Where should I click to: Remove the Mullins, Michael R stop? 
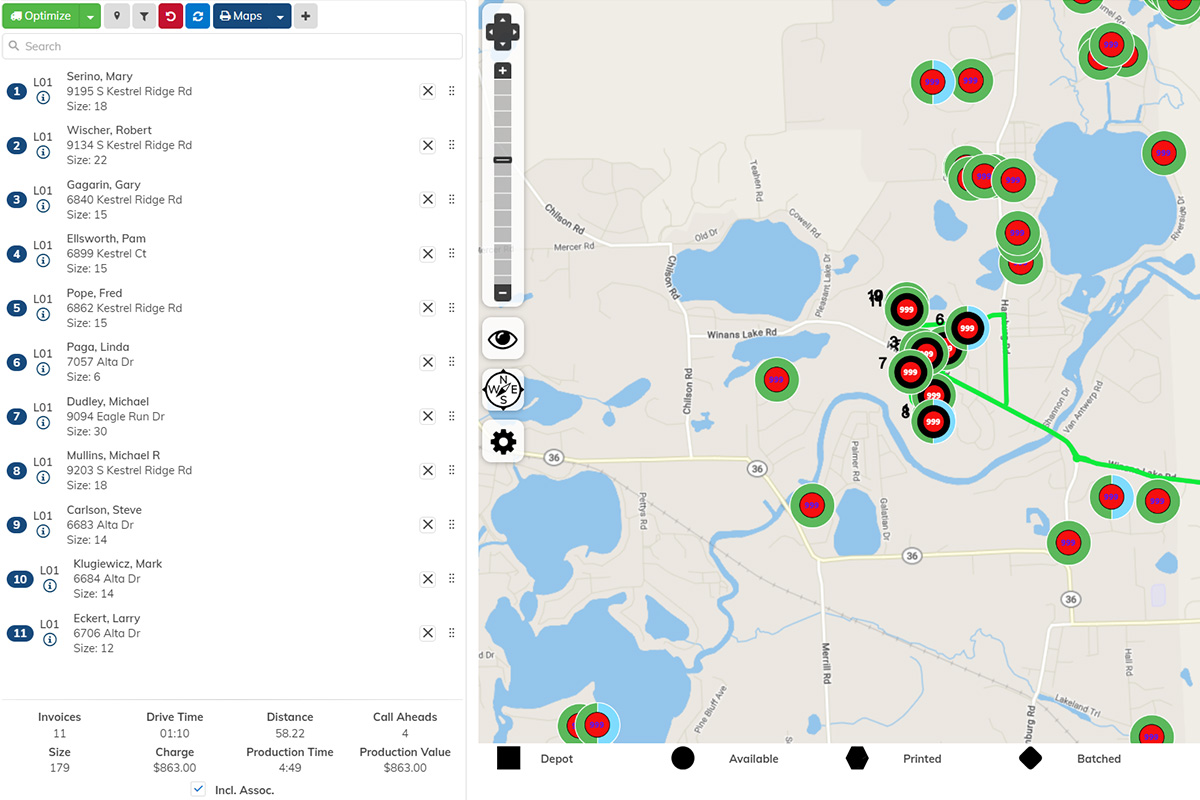tap(428, 470)
